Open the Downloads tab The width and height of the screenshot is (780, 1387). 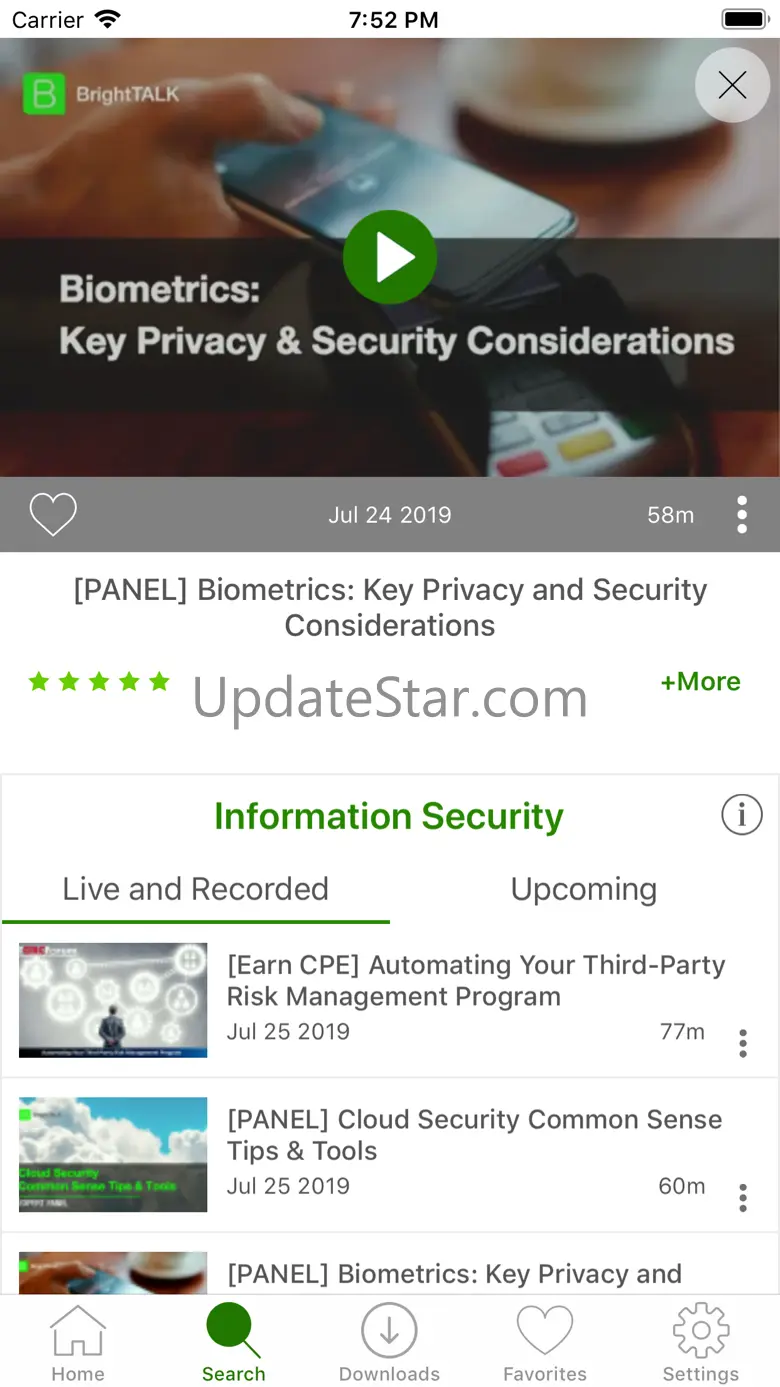tap(389, 1344)
